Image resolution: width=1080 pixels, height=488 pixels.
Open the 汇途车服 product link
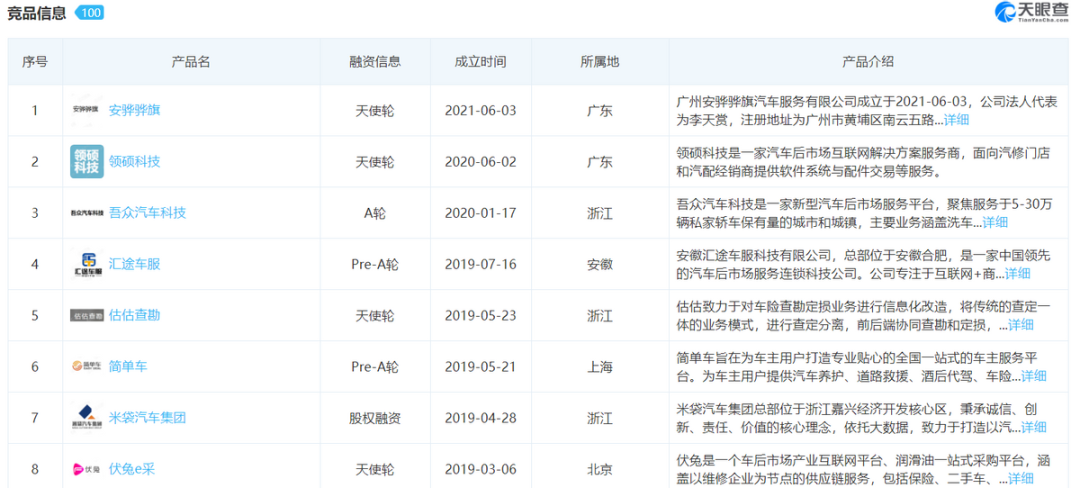[x=134, y=264]
